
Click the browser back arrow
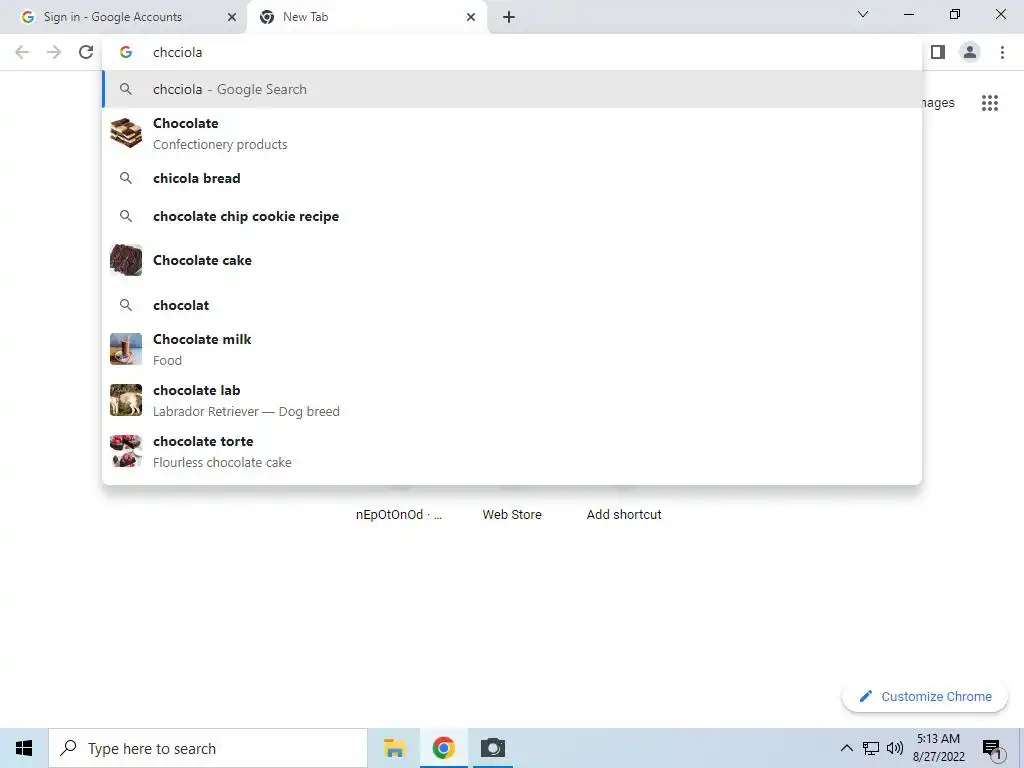[x=22, y=52]
